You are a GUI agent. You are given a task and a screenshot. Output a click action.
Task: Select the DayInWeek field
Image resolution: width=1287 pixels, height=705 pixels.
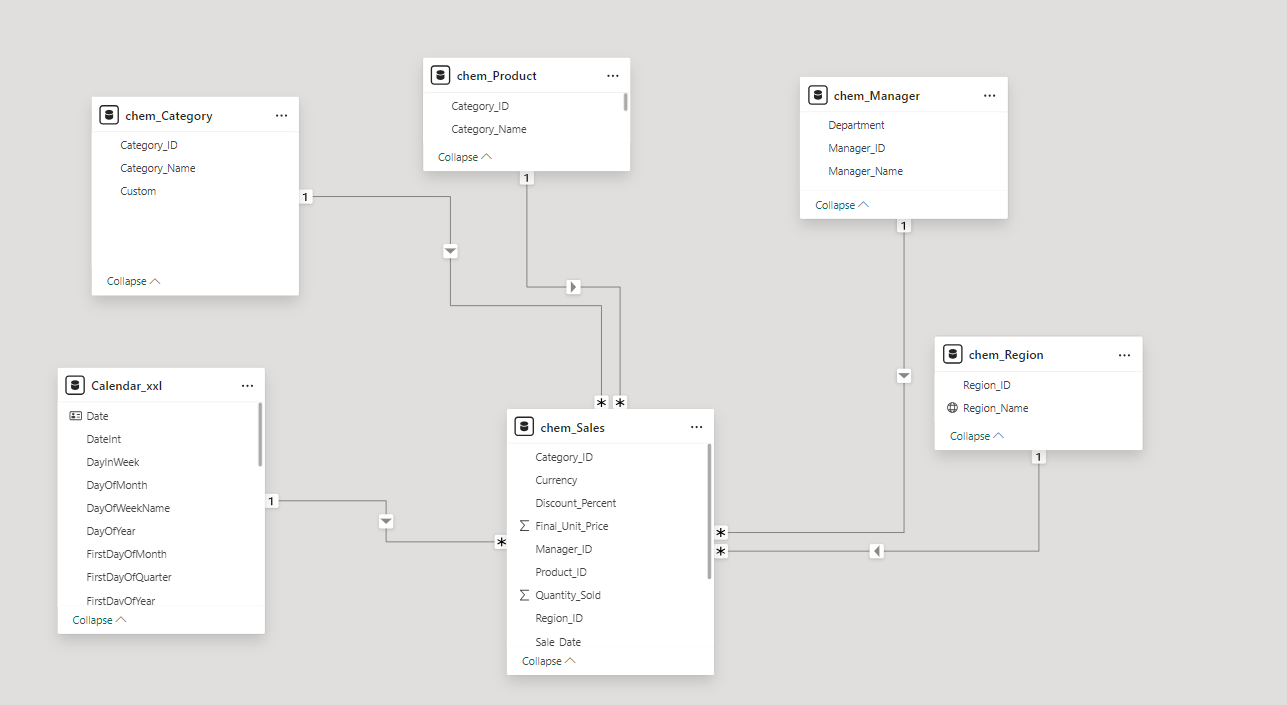(113, 462)
